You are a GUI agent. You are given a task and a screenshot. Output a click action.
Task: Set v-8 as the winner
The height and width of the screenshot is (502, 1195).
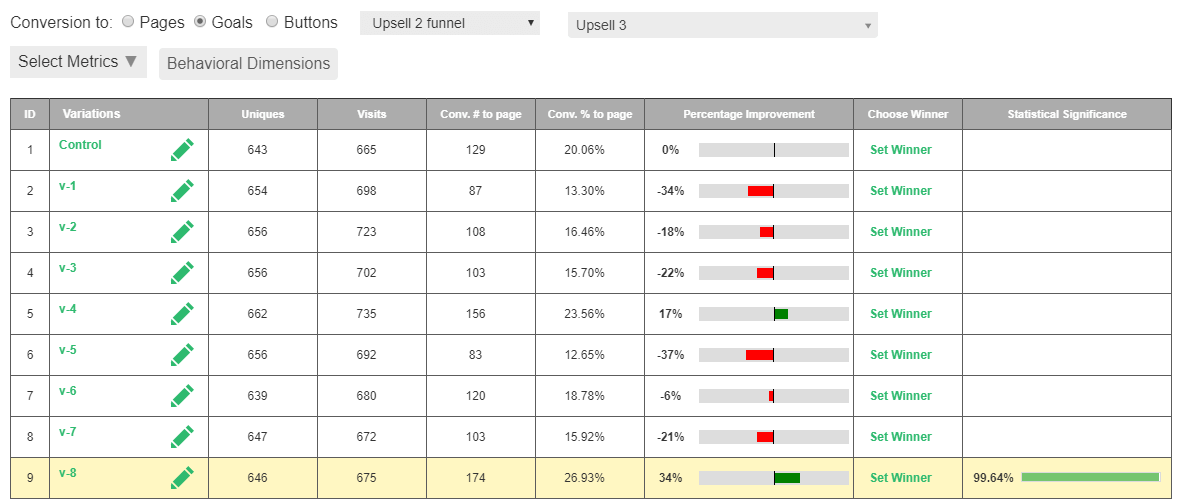point(900,478)
